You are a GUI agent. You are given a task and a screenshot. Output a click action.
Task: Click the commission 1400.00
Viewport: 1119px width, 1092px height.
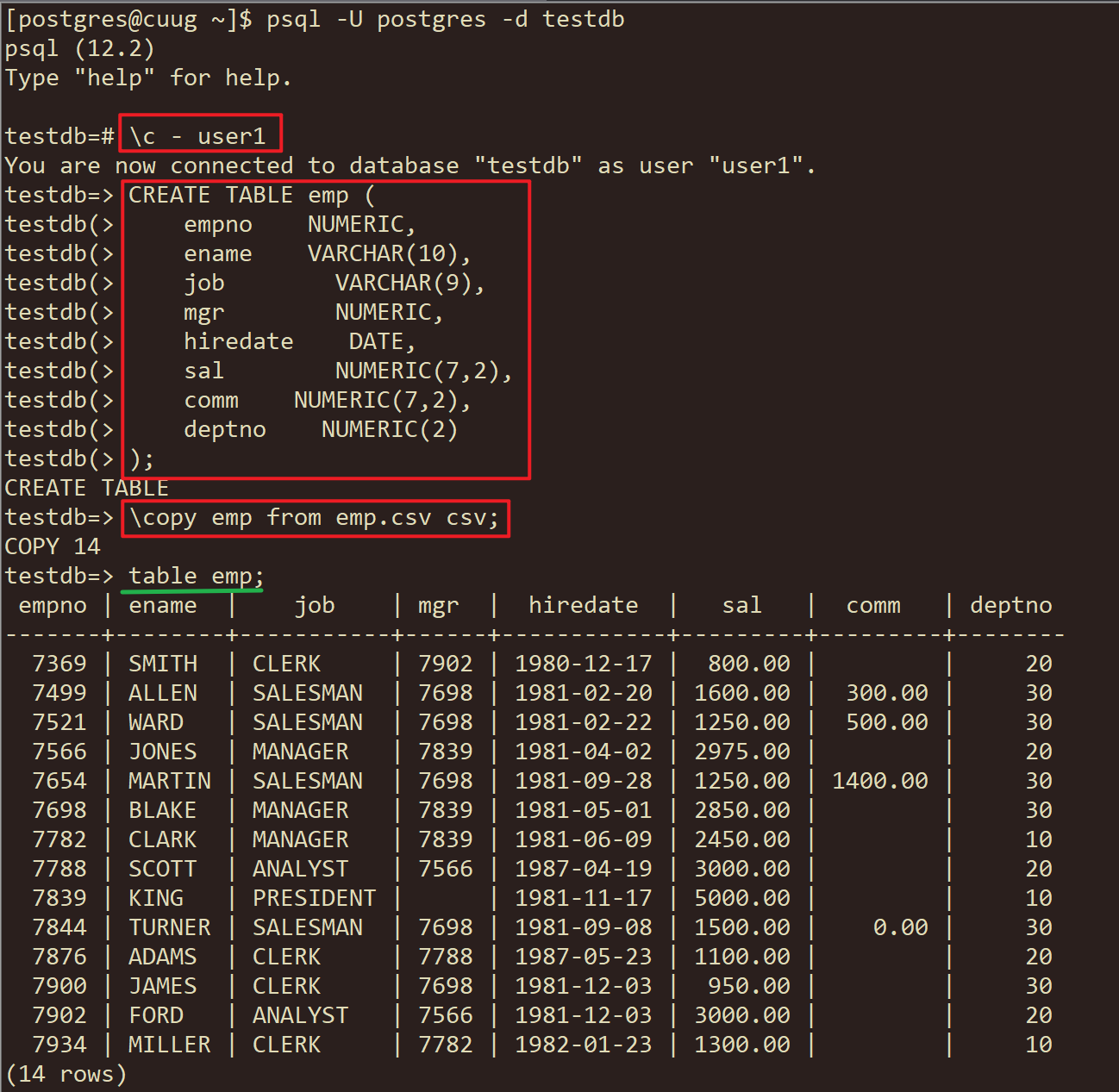click(880, 781)
